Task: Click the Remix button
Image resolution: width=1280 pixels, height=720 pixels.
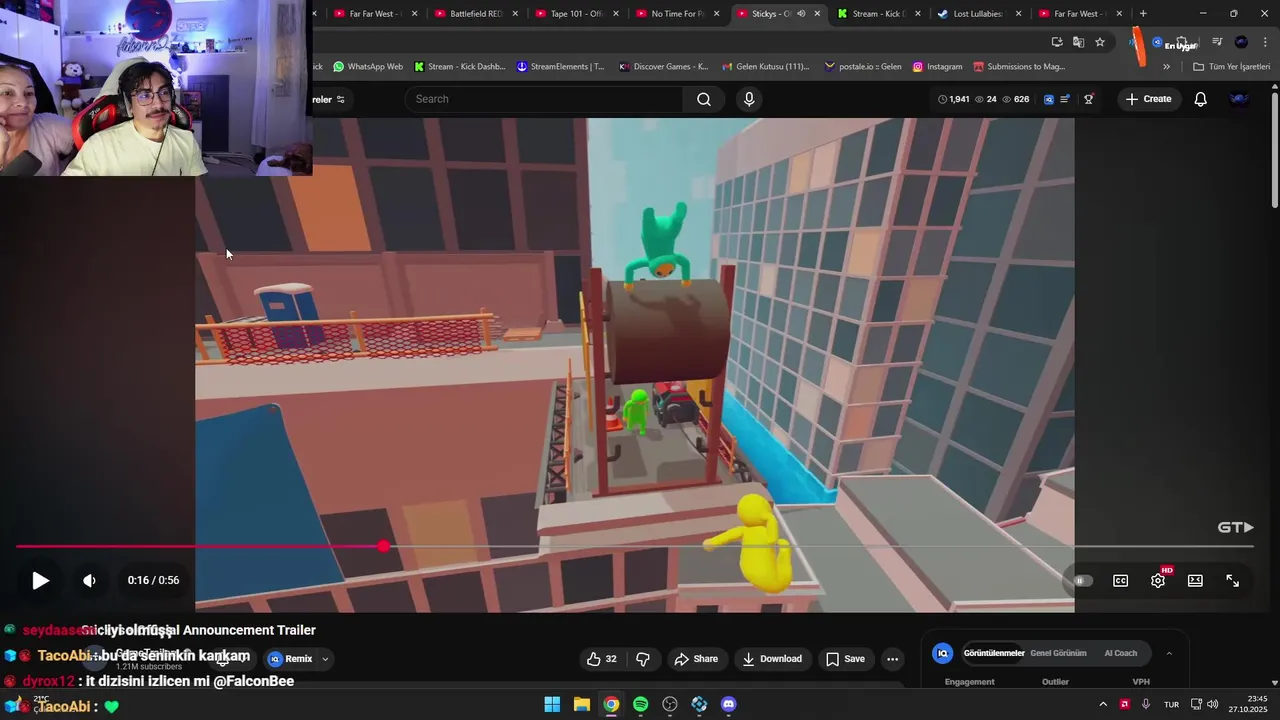Action: pyautogui.click(x=290, y=659)
